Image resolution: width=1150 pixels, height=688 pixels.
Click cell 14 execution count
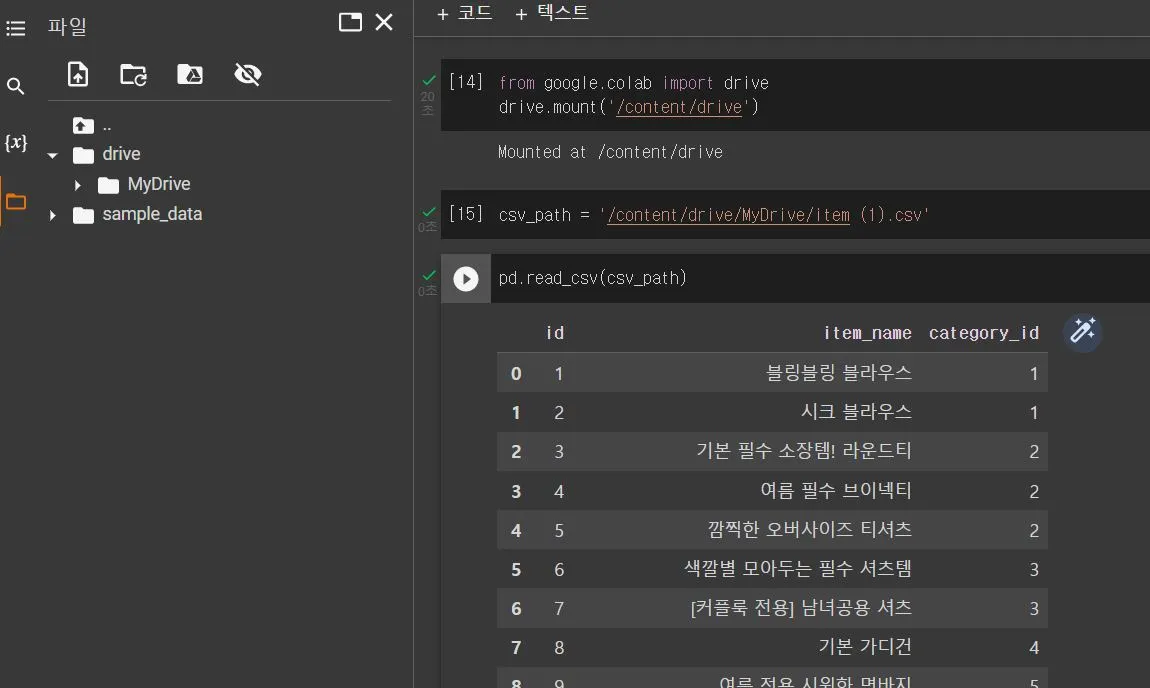coord(466,81)
